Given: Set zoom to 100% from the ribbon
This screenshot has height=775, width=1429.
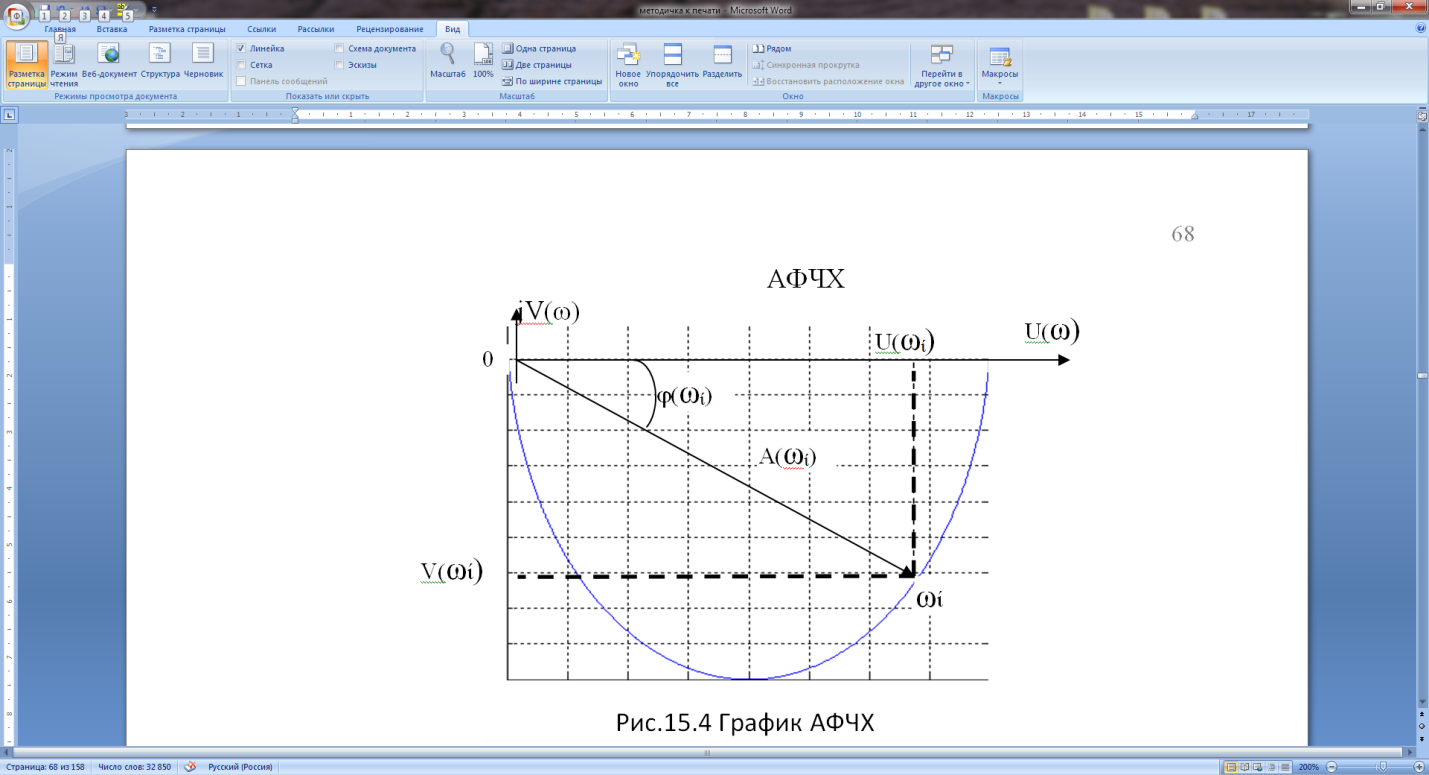Looking at the screenshot, I should tap(483, 62).
